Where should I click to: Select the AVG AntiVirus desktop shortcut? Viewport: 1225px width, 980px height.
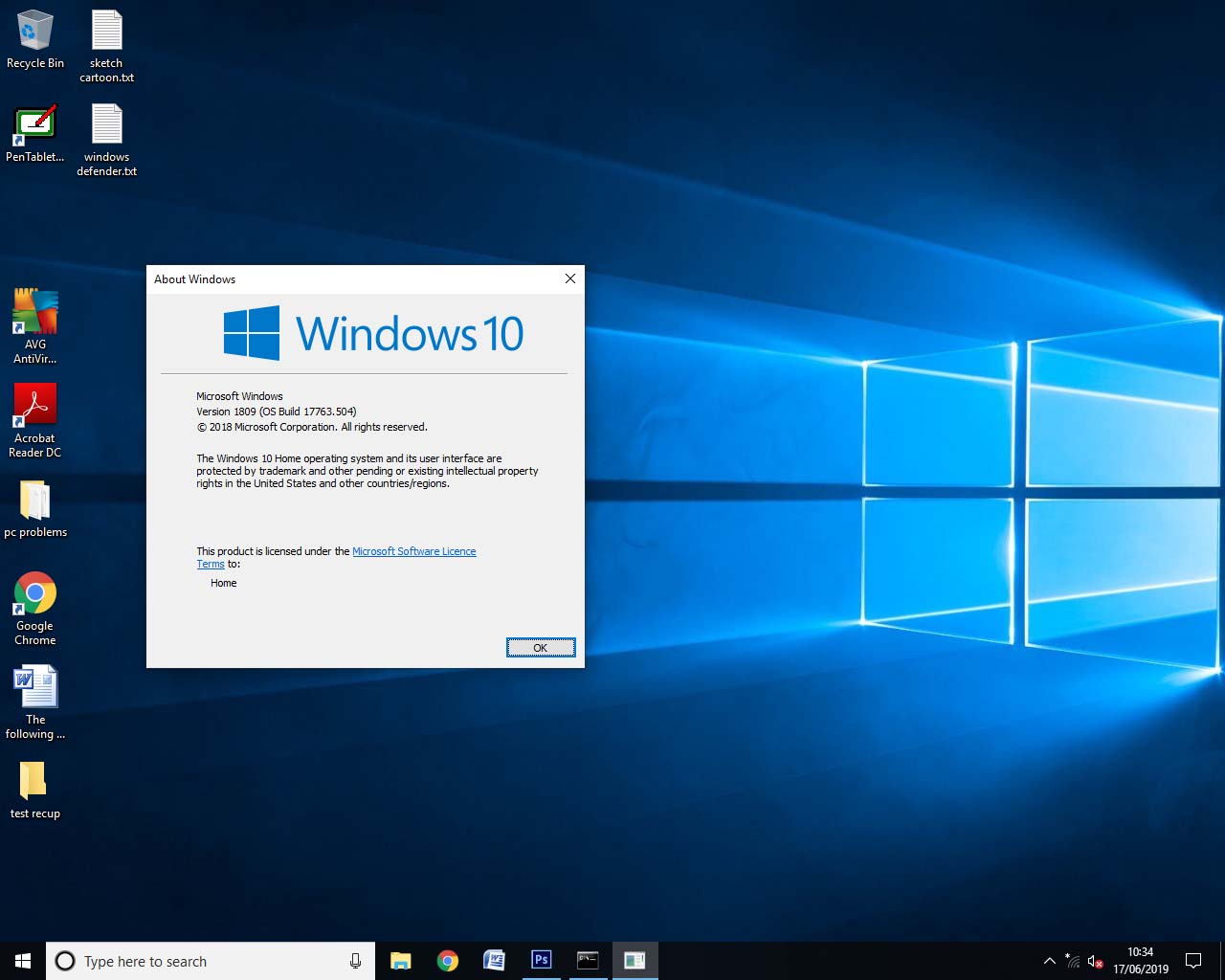(x=35, y=326)
